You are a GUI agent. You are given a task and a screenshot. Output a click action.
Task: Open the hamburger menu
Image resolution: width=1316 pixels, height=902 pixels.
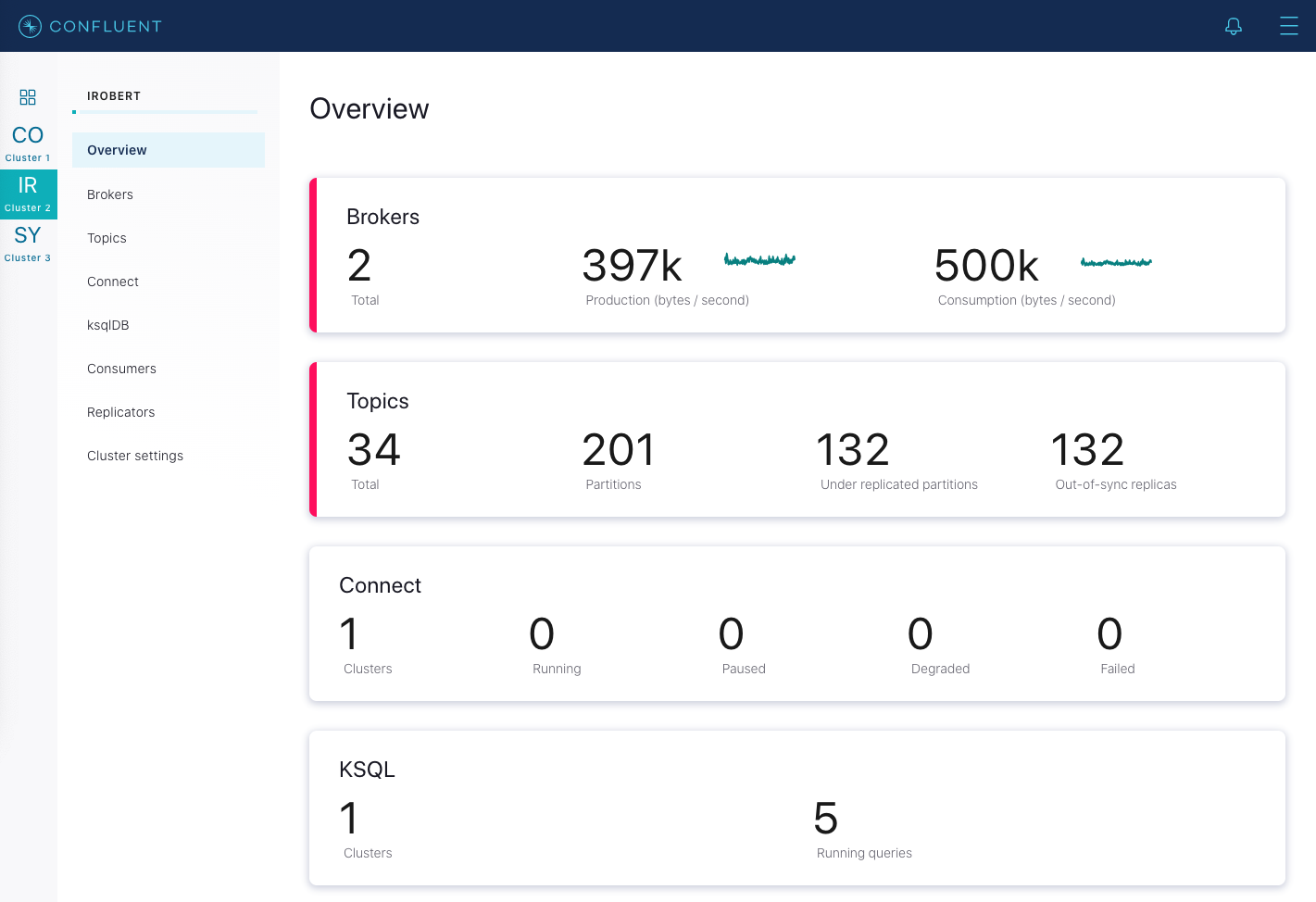pyautogui.click(x=1288, y=26)
